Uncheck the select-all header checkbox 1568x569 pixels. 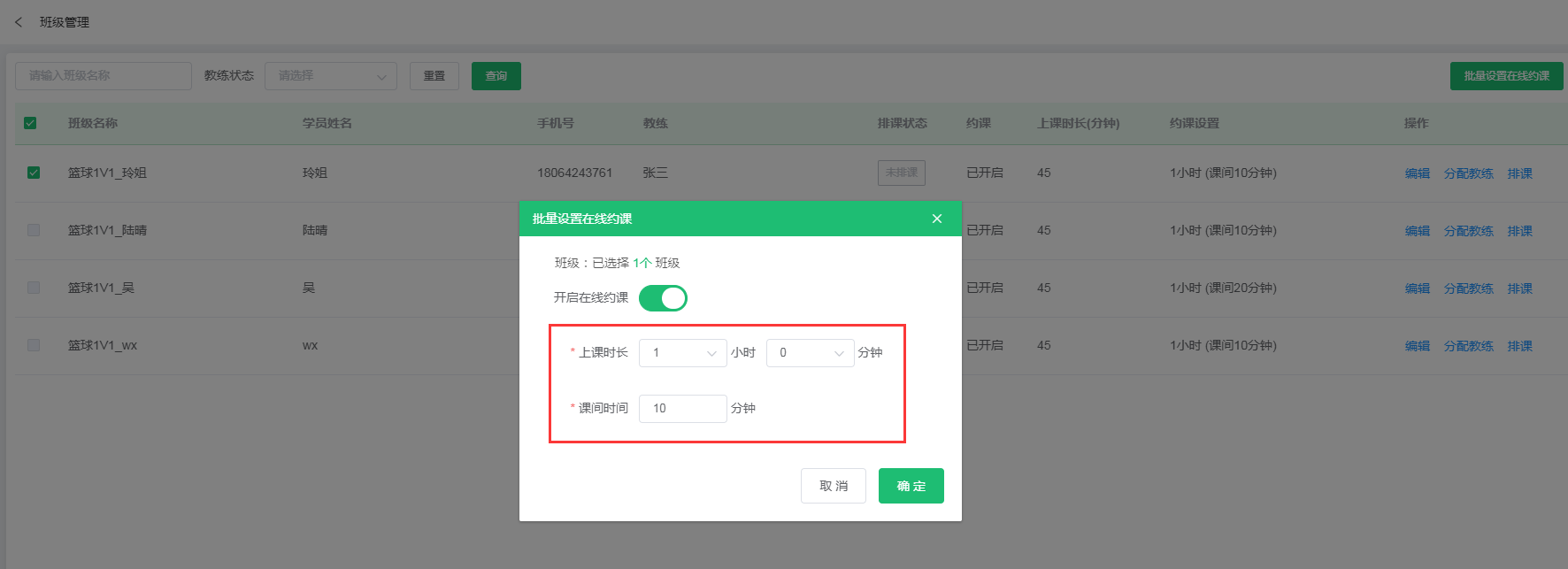pos(30,123)
